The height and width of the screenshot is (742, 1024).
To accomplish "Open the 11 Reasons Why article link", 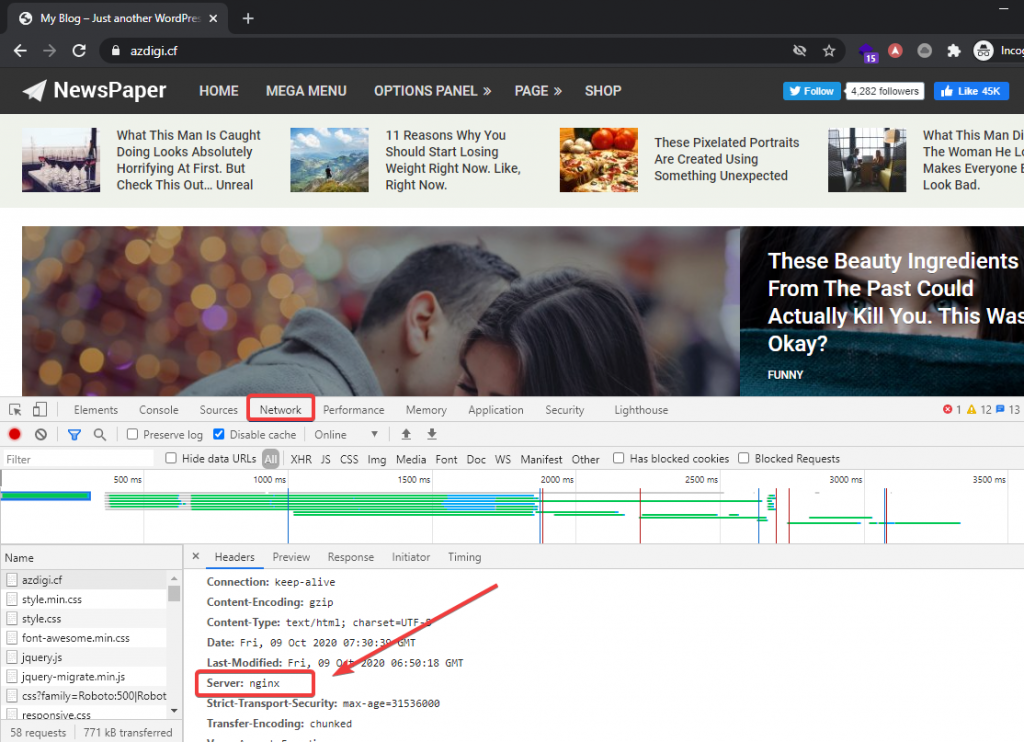I will pyautogui.click(x=453, y=160).
